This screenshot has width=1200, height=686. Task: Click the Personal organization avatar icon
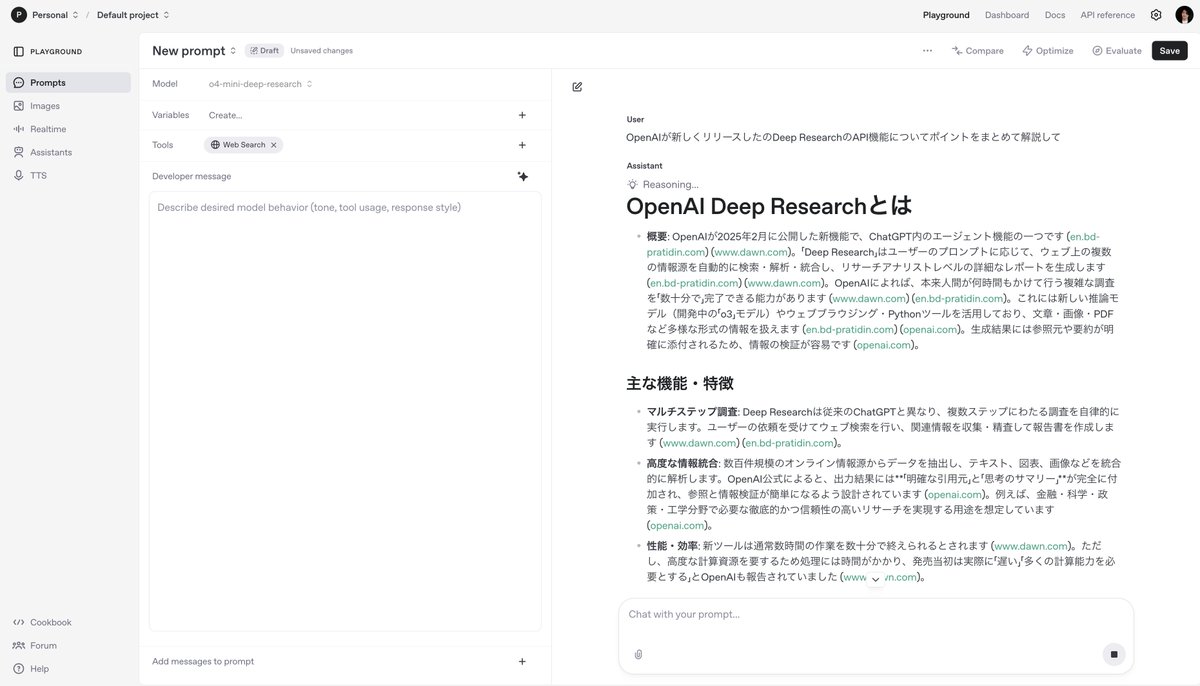19,15
